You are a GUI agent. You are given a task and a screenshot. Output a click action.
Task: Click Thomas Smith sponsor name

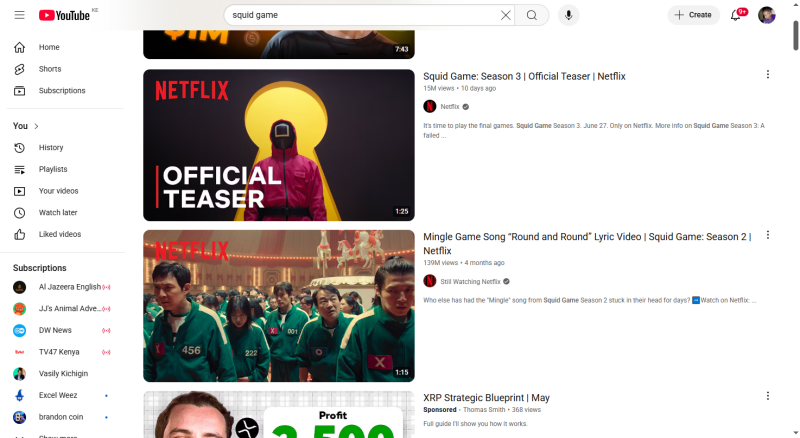(x=484, y=410)
